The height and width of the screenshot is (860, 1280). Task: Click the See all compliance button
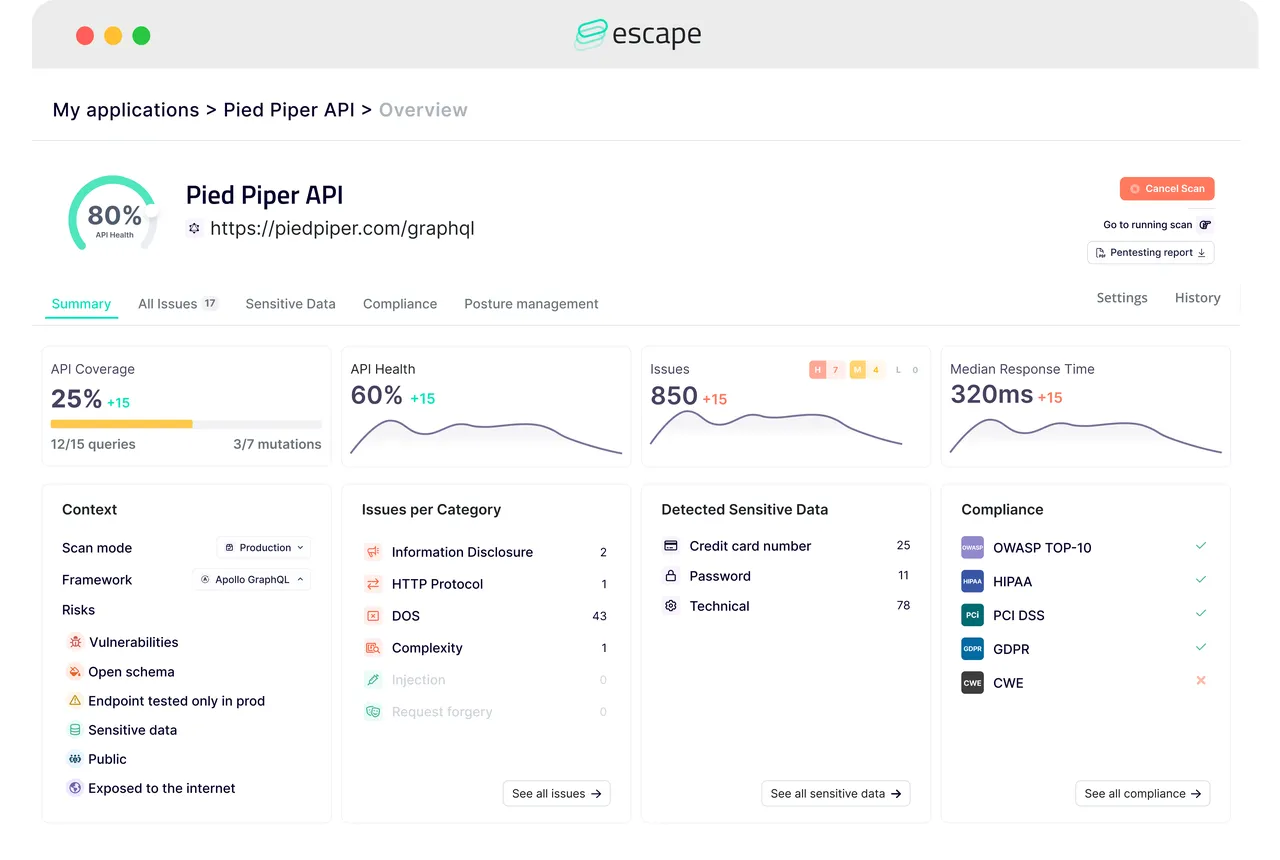click(x=1143, y=794)
